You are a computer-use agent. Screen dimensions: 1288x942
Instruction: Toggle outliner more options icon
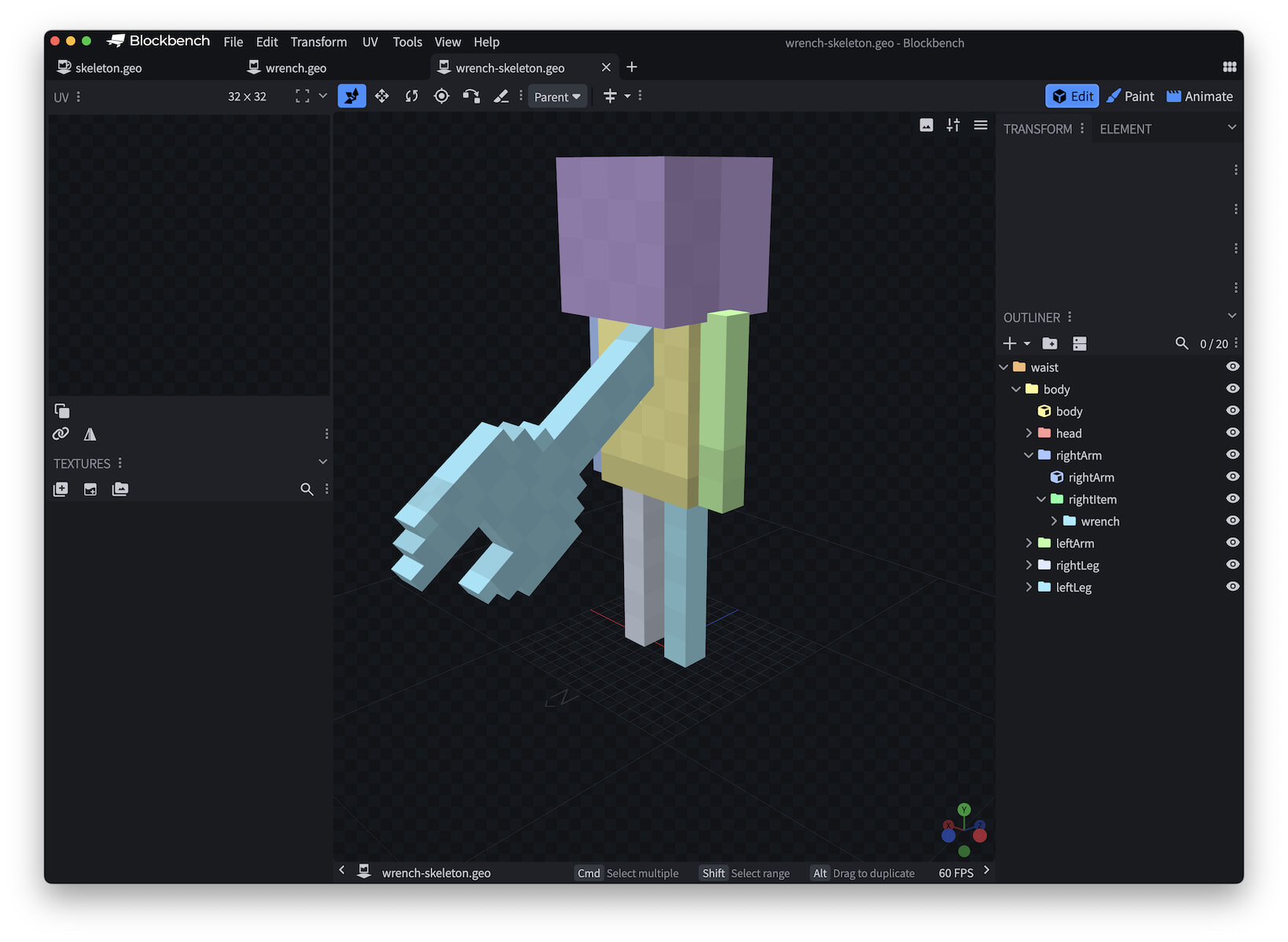coord(1080,343)
